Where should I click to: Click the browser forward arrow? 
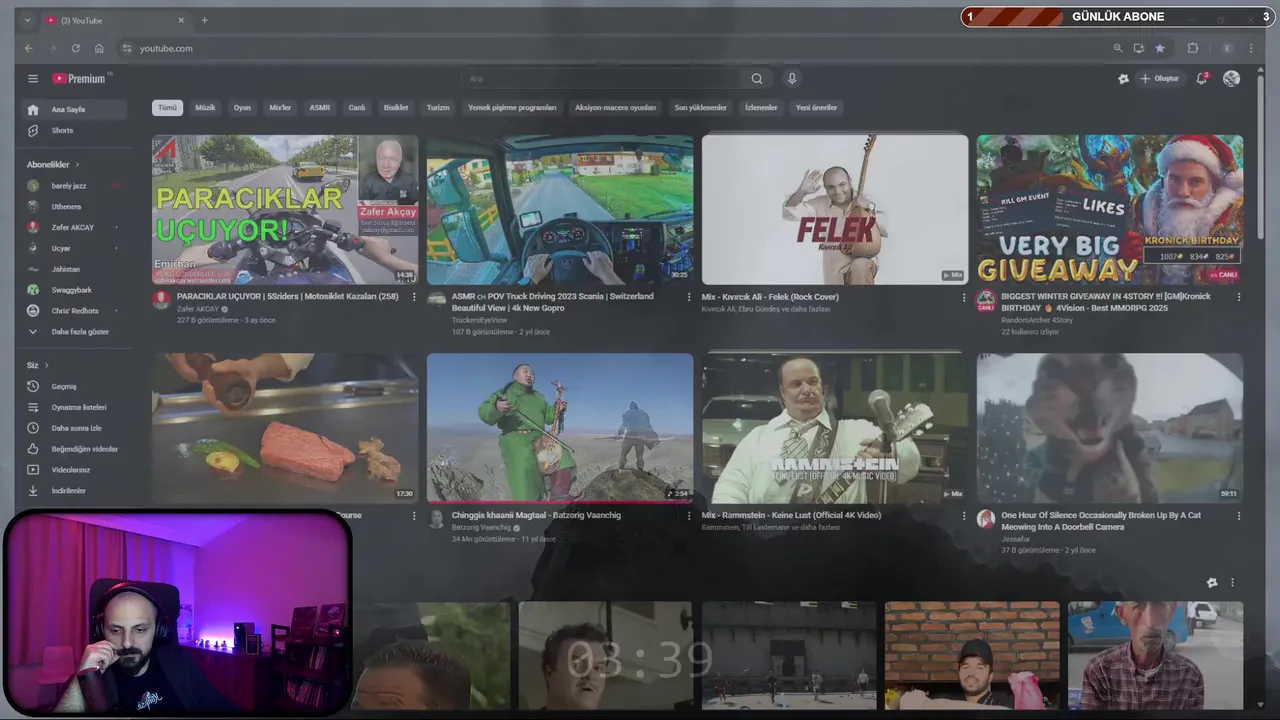coord(52,48)
